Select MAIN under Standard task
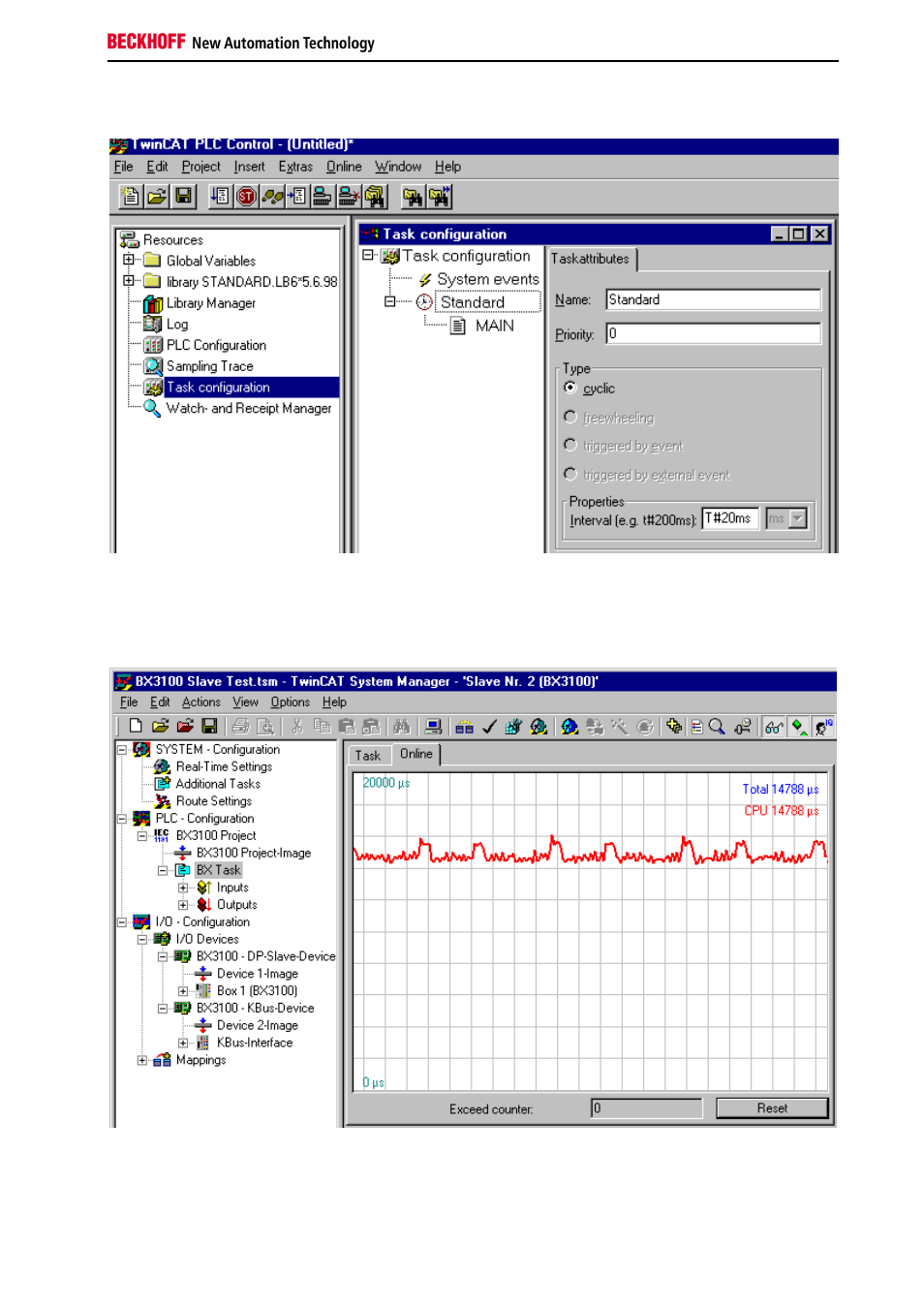The image size is (924, 1309). [495, 326]
